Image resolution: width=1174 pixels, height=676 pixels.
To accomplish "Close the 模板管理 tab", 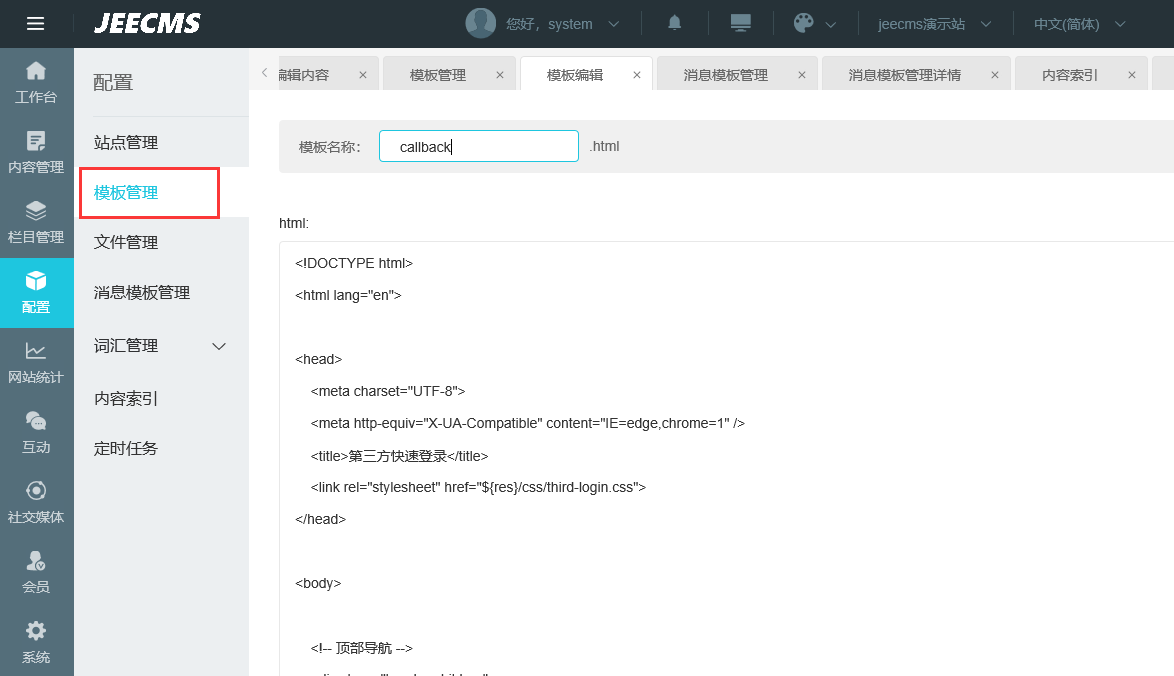I will (500, 75).
